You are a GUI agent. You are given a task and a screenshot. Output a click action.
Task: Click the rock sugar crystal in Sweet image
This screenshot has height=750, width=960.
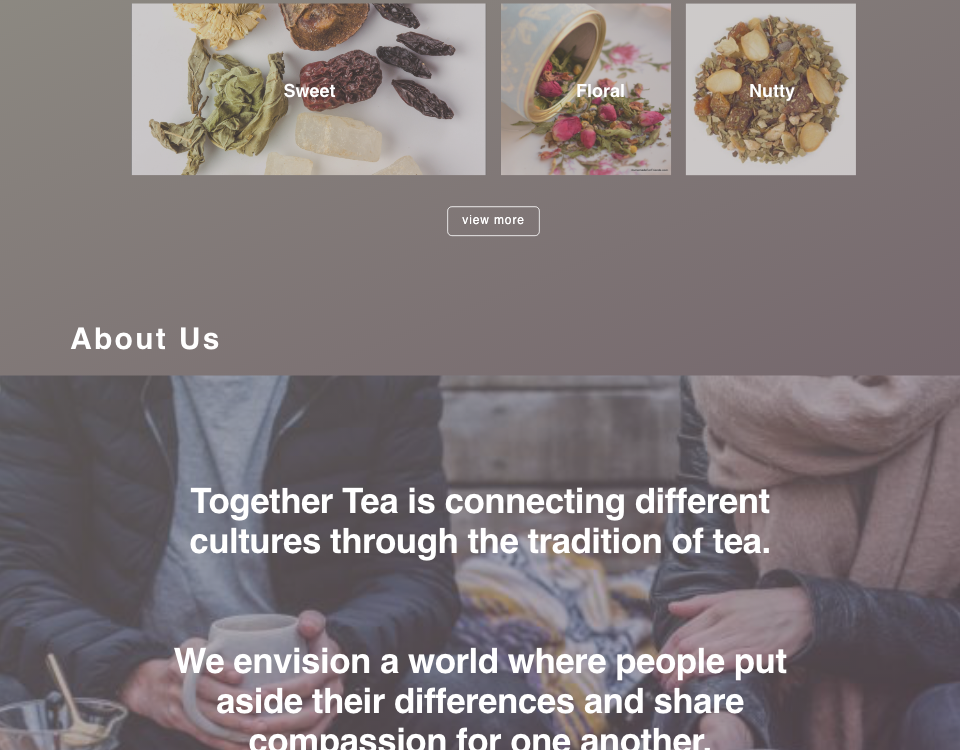339,136
